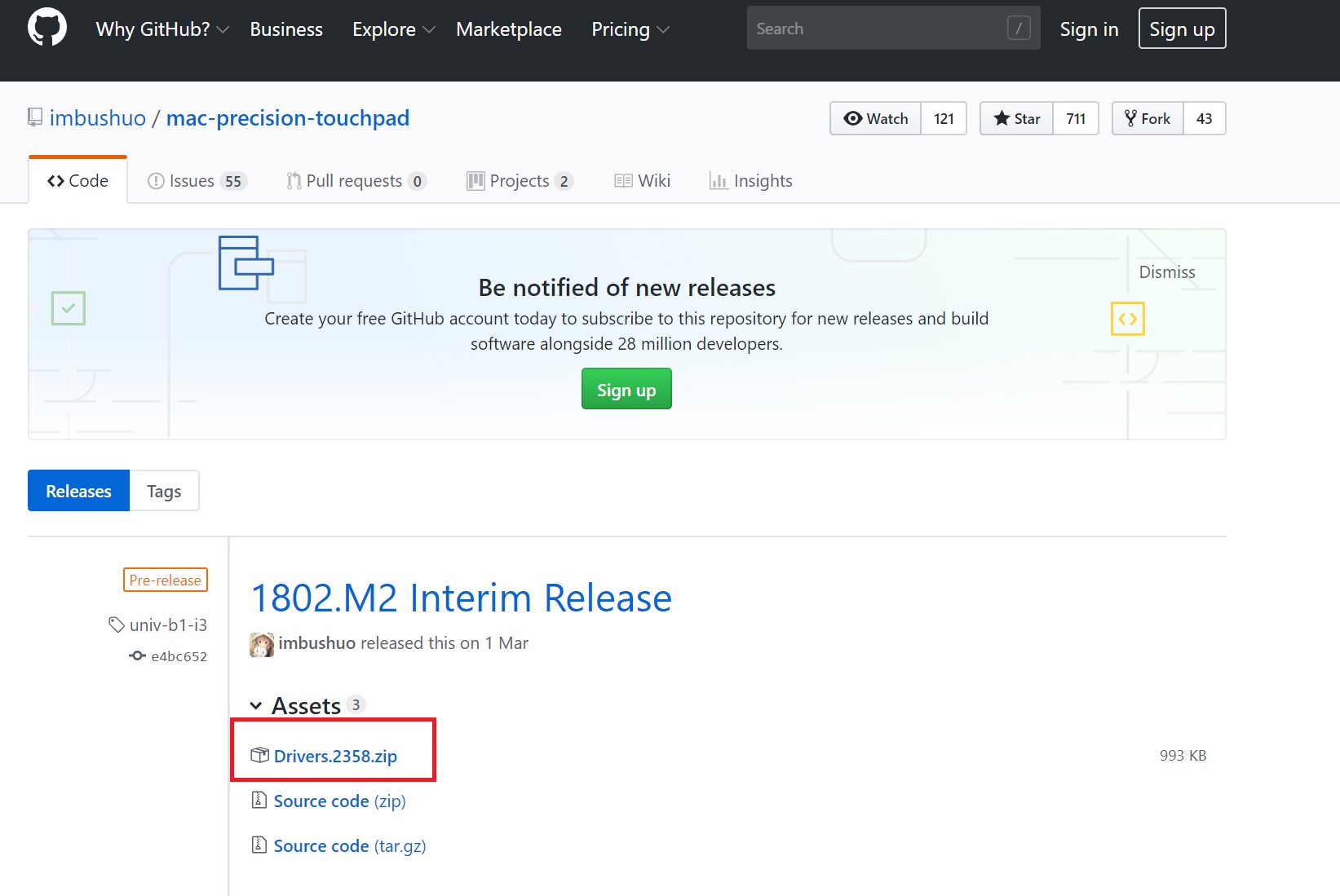Screen dimensions: 1340x896
Task: Select the Releases button
Action: [78, 491]
